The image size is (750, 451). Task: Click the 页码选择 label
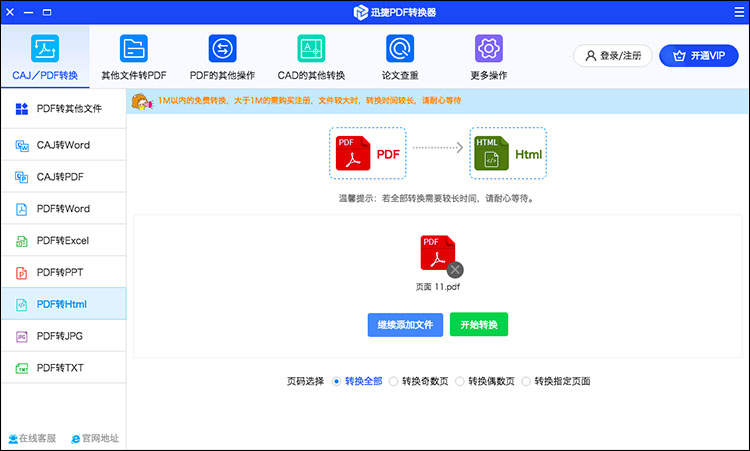(306, 382)
